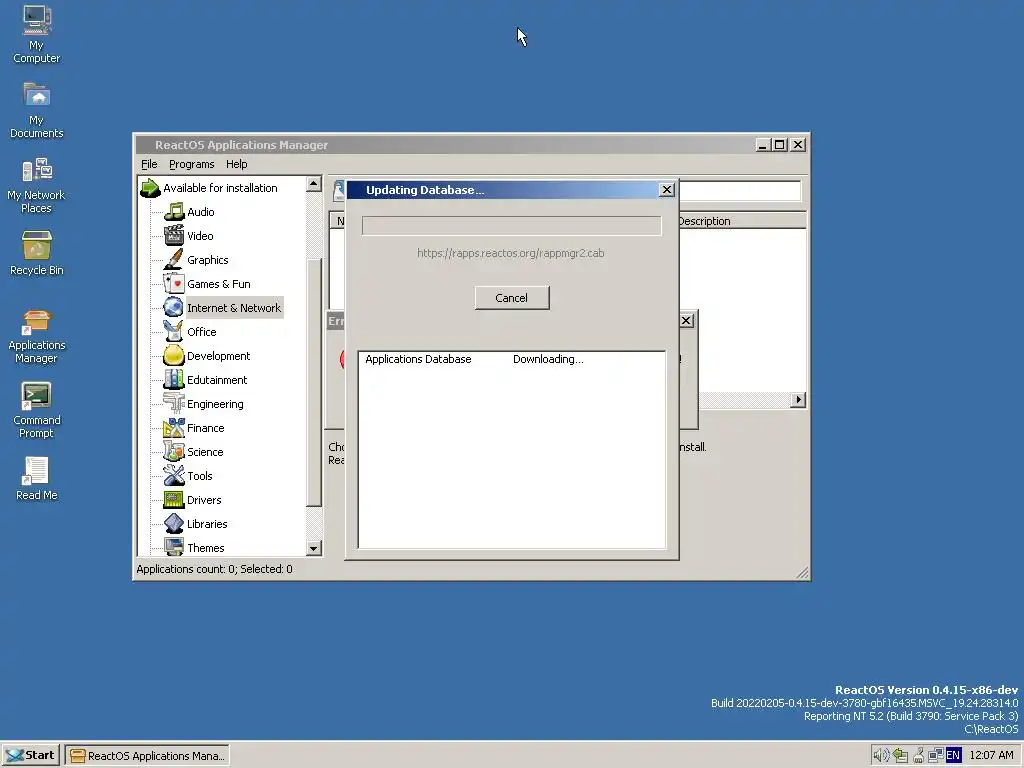This screenshot has width=1024, height=768.
Task: Select Applications Database download row
Action: (x=511, y=359)
